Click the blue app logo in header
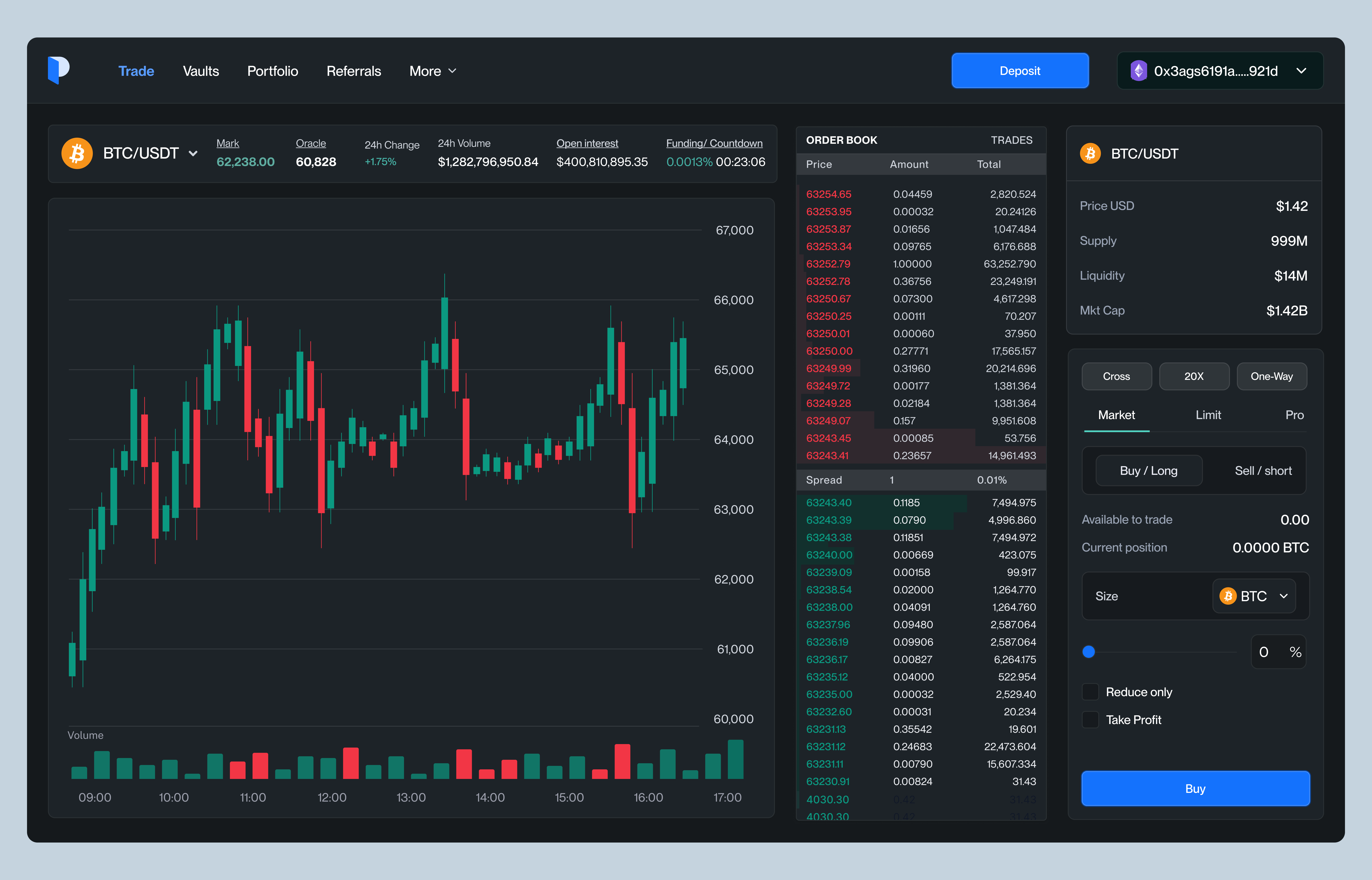 point(59,70)
